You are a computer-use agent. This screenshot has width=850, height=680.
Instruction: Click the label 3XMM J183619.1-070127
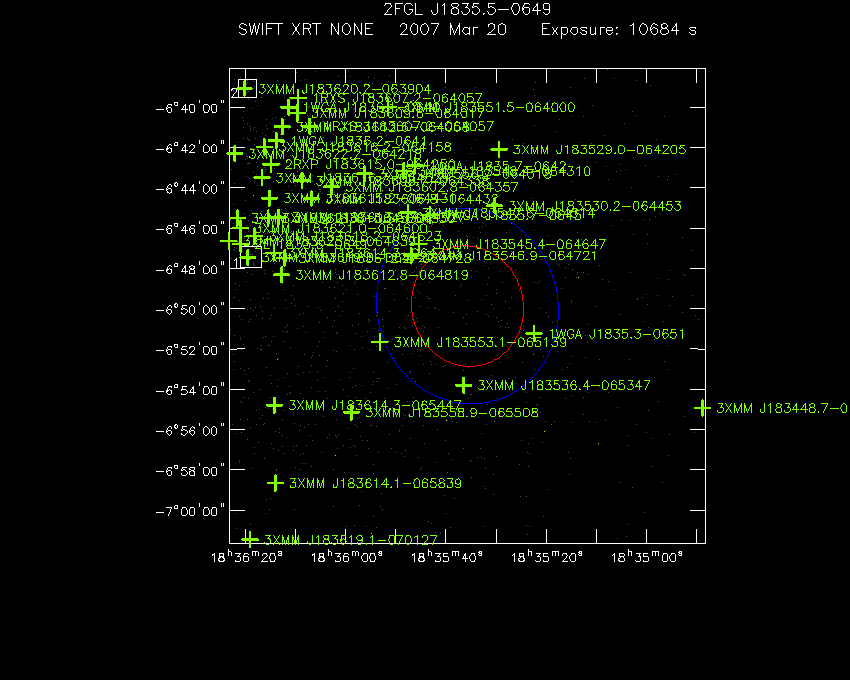click(x=350, y=540)
